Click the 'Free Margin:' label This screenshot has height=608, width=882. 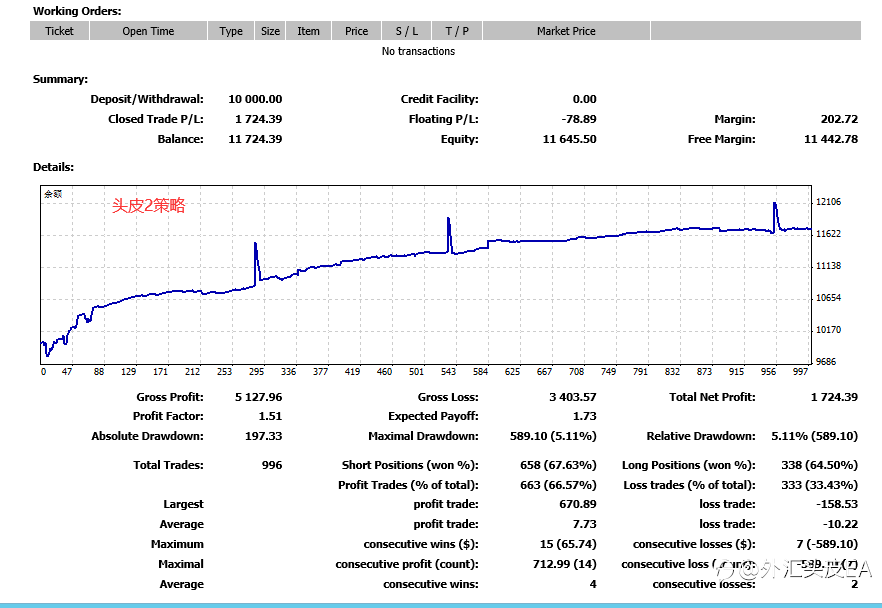click(x=722, y=139)
